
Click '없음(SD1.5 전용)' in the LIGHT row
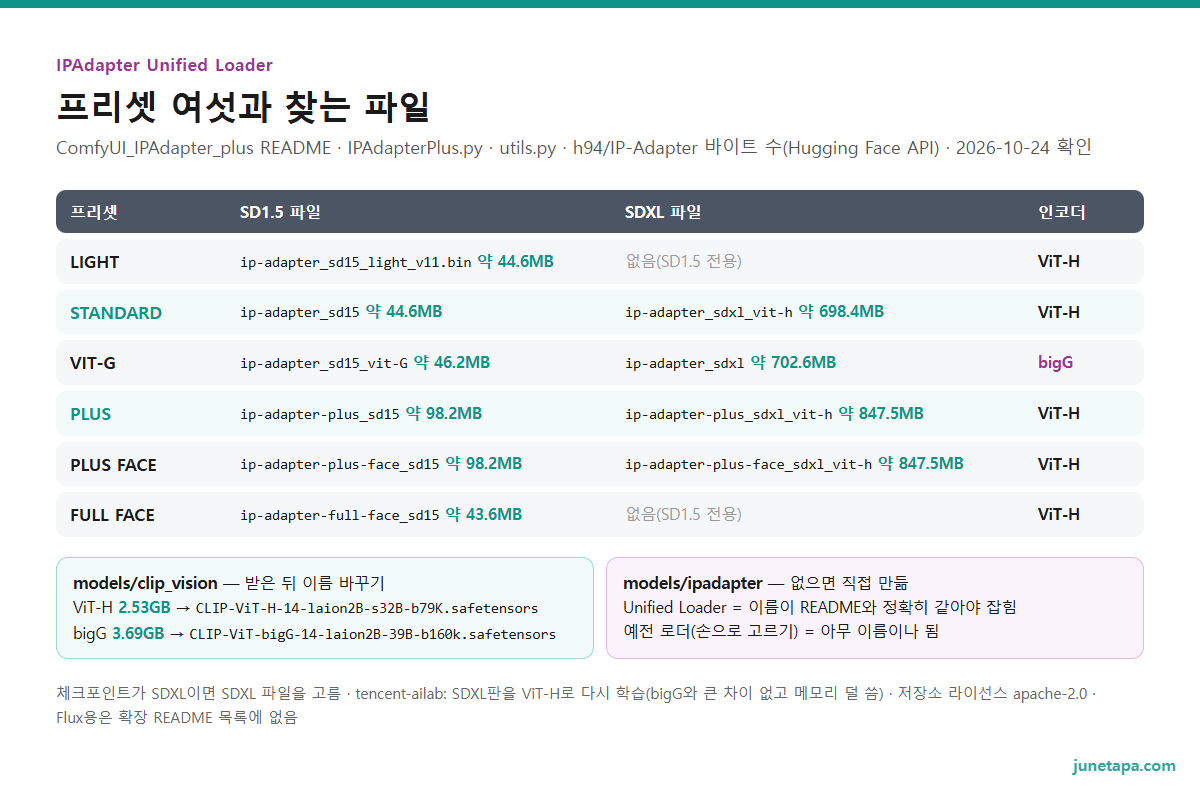click(x=683, y=262)
